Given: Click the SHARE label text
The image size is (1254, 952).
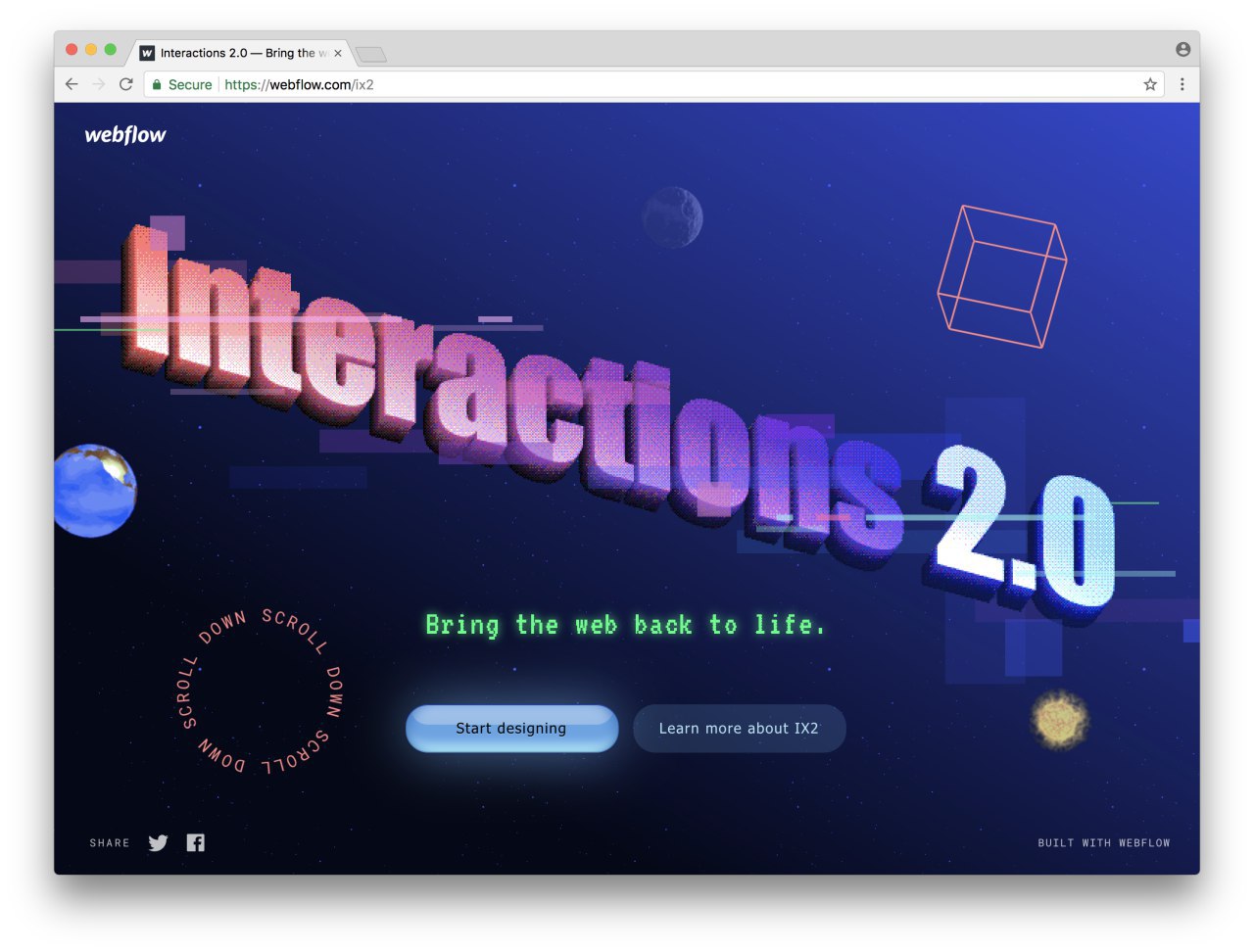Looking at the screenshot, I should click(x=110, y=843).
